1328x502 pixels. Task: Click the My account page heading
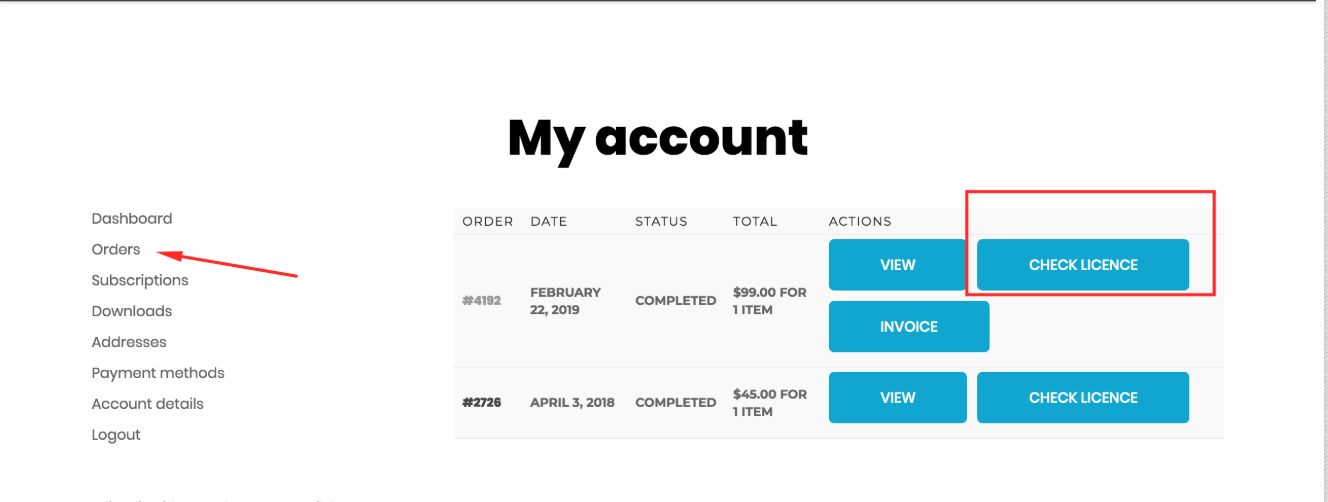[x=657, y=138]
